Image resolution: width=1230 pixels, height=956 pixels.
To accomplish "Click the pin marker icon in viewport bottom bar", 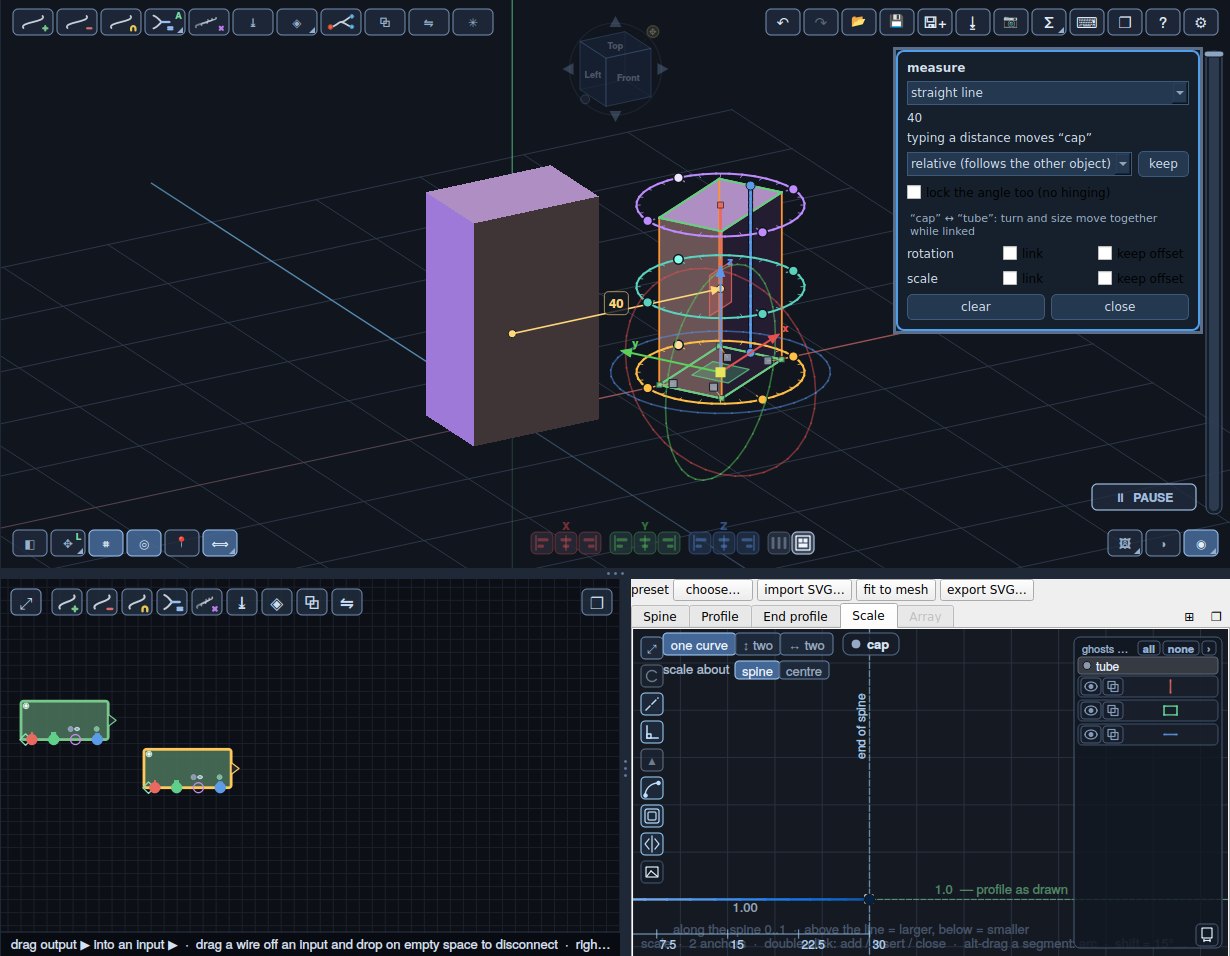I will point(182,543).
